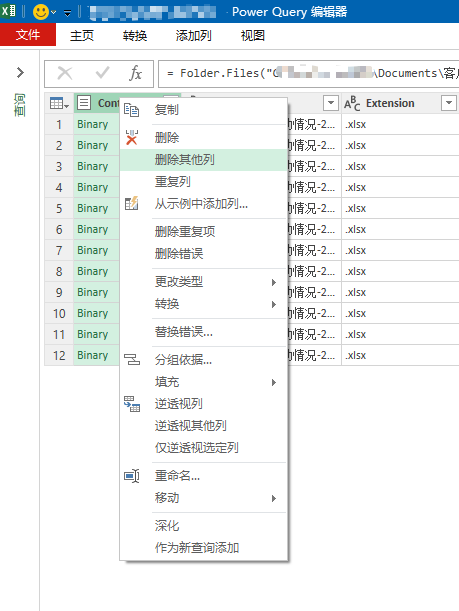459x611 pixels.
Task: Select 删除重复项 in context menu
Action: (x=204, y=232)
